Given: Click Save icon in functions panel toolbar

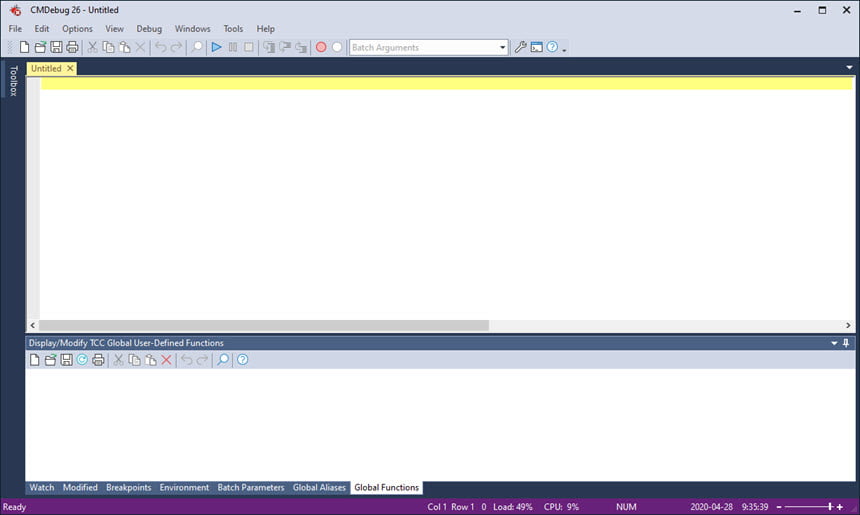Looking at the screenshot, I should pyautogui.click(x=66, y=360).
